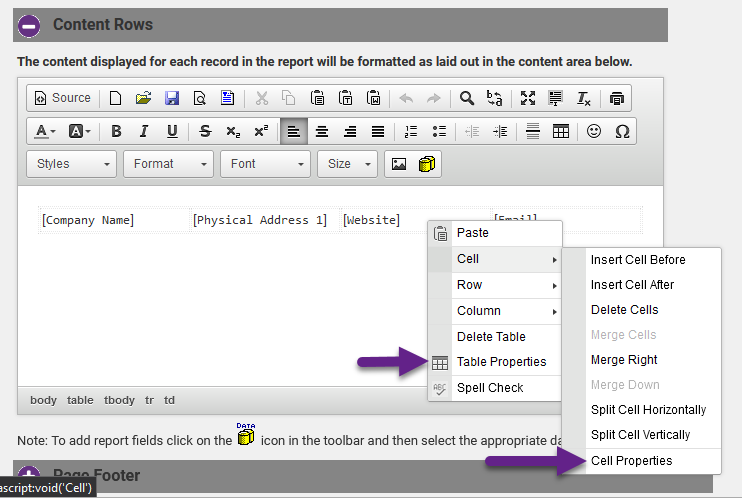Insert image using picture icon
The width and height of the screenshot is (742, 498).
[x=399, y=164]
